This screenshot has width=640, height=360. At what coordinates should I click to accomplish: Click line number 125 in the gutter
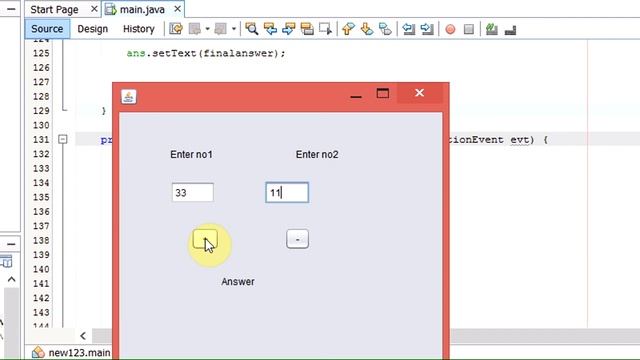(41, 53)
